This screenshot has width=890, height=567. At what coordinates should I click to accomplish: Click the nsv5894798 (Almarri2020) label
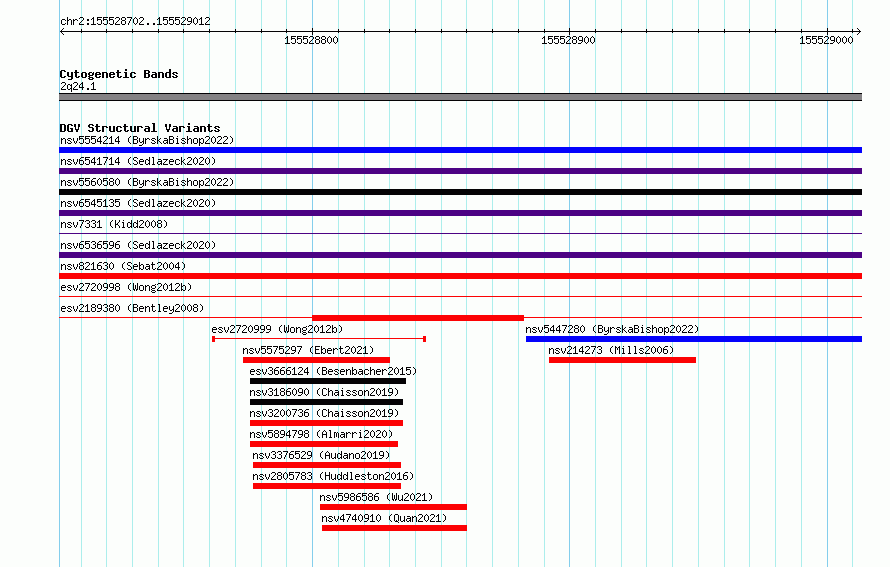click(321, 434)
